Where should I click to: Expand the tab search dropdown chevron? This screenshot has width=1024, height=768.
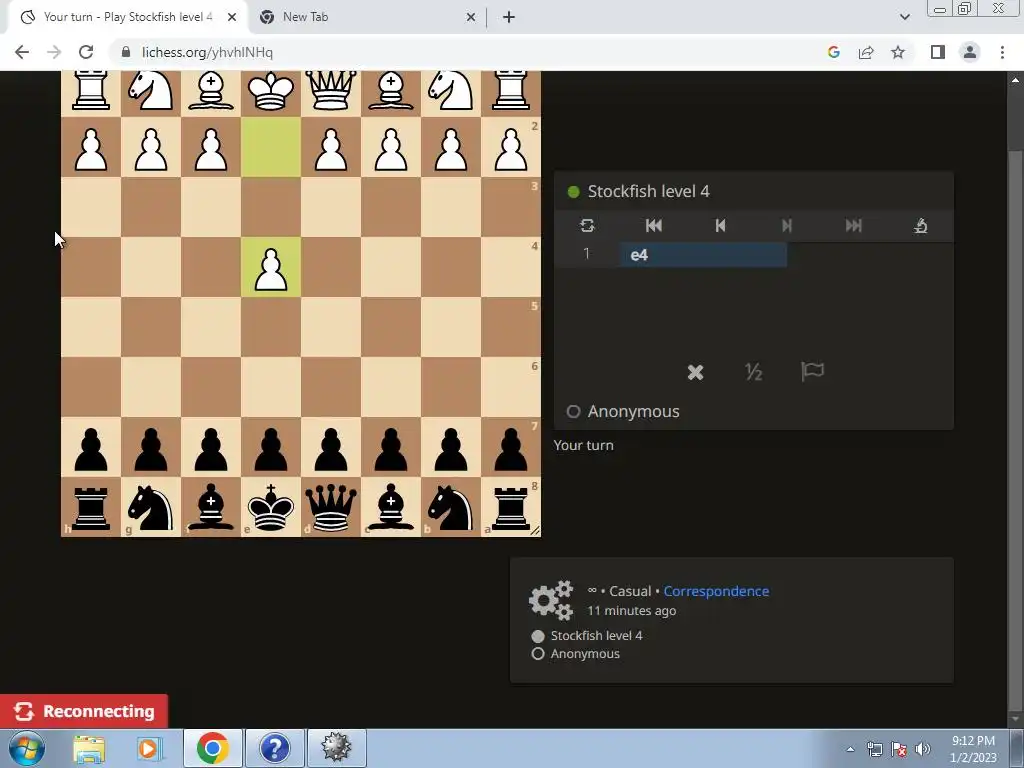(904, 17)
